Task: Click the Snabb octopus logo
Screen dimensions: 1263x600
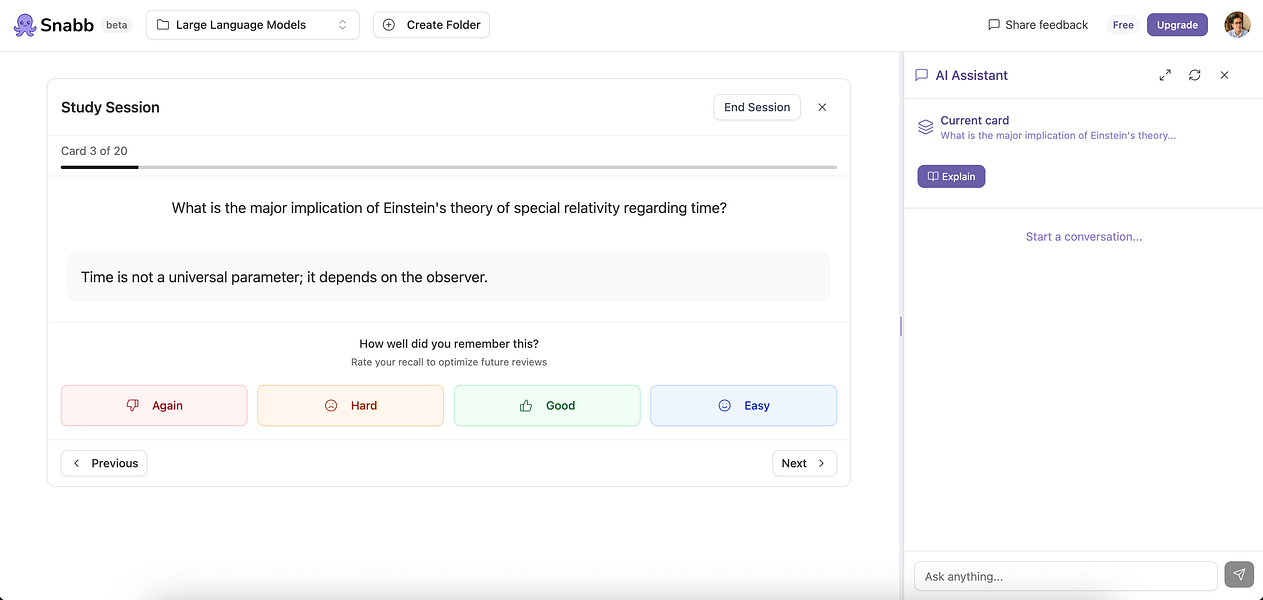Action: [x=25, y=25]
